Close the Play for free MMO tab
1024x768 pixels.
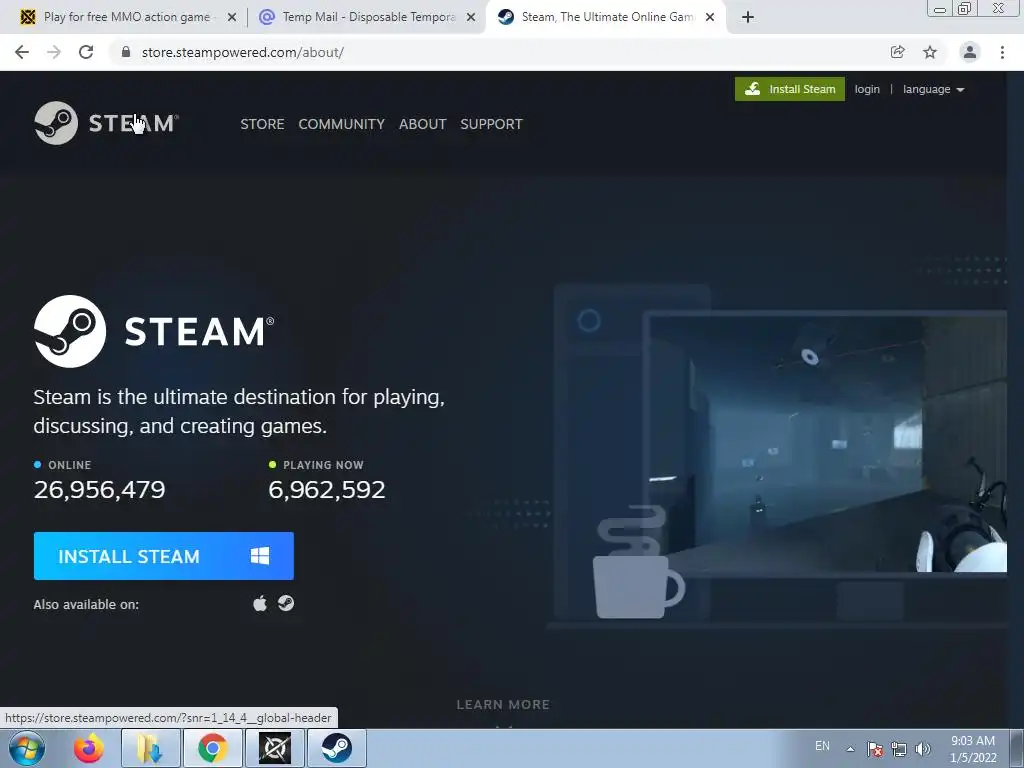pyautogui.click(x=232, y=18)
